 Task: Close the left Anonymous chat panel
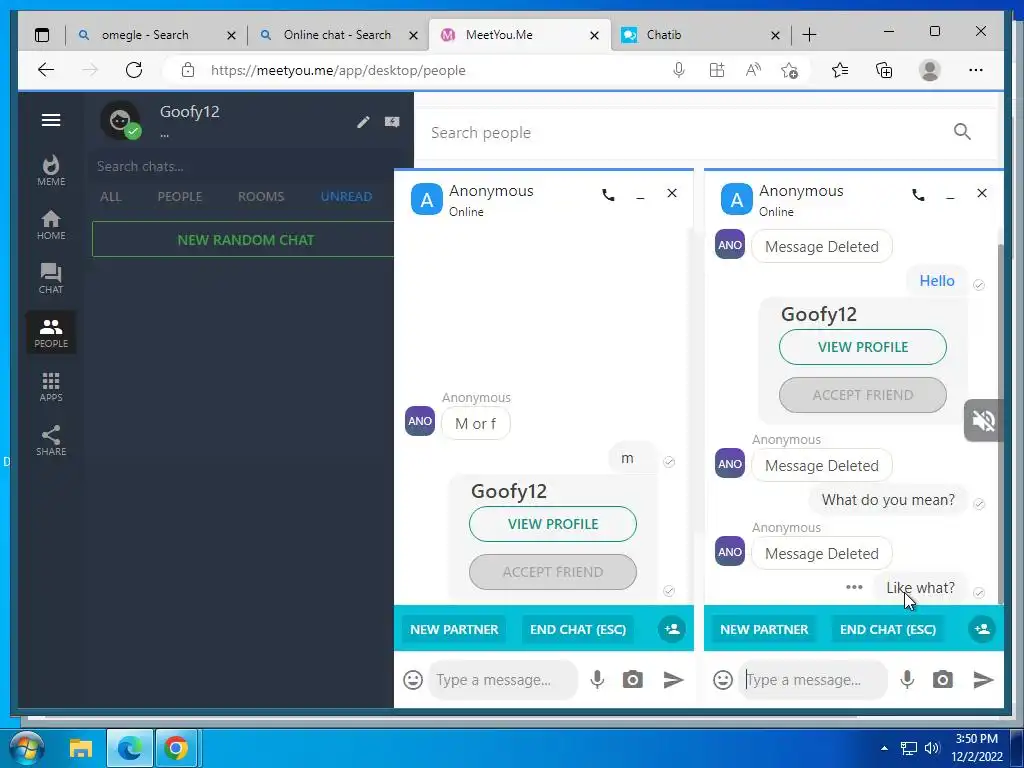click(671, 193)
